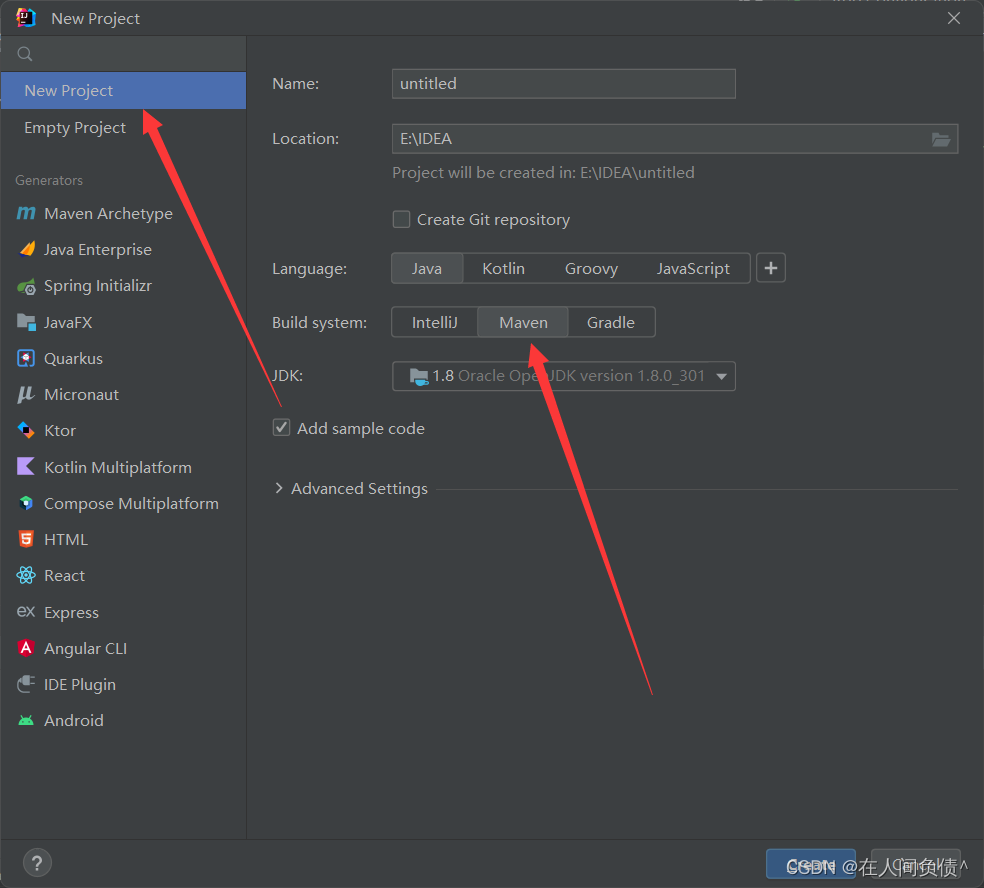This screenshot has height=888, width=984.
Task: Close the New Project dialog
Action: tap(954, 18)
